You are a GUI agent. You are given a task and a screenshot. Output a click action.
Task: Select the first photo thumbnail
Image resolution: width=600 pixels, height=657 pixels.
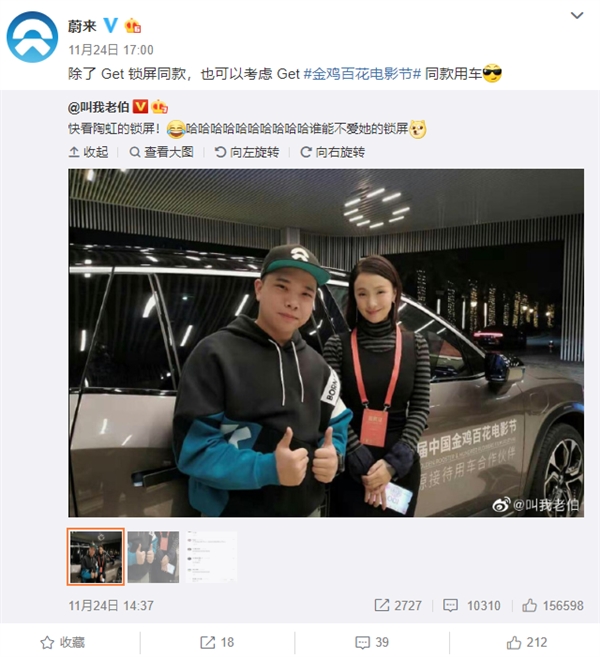(96, 556)
